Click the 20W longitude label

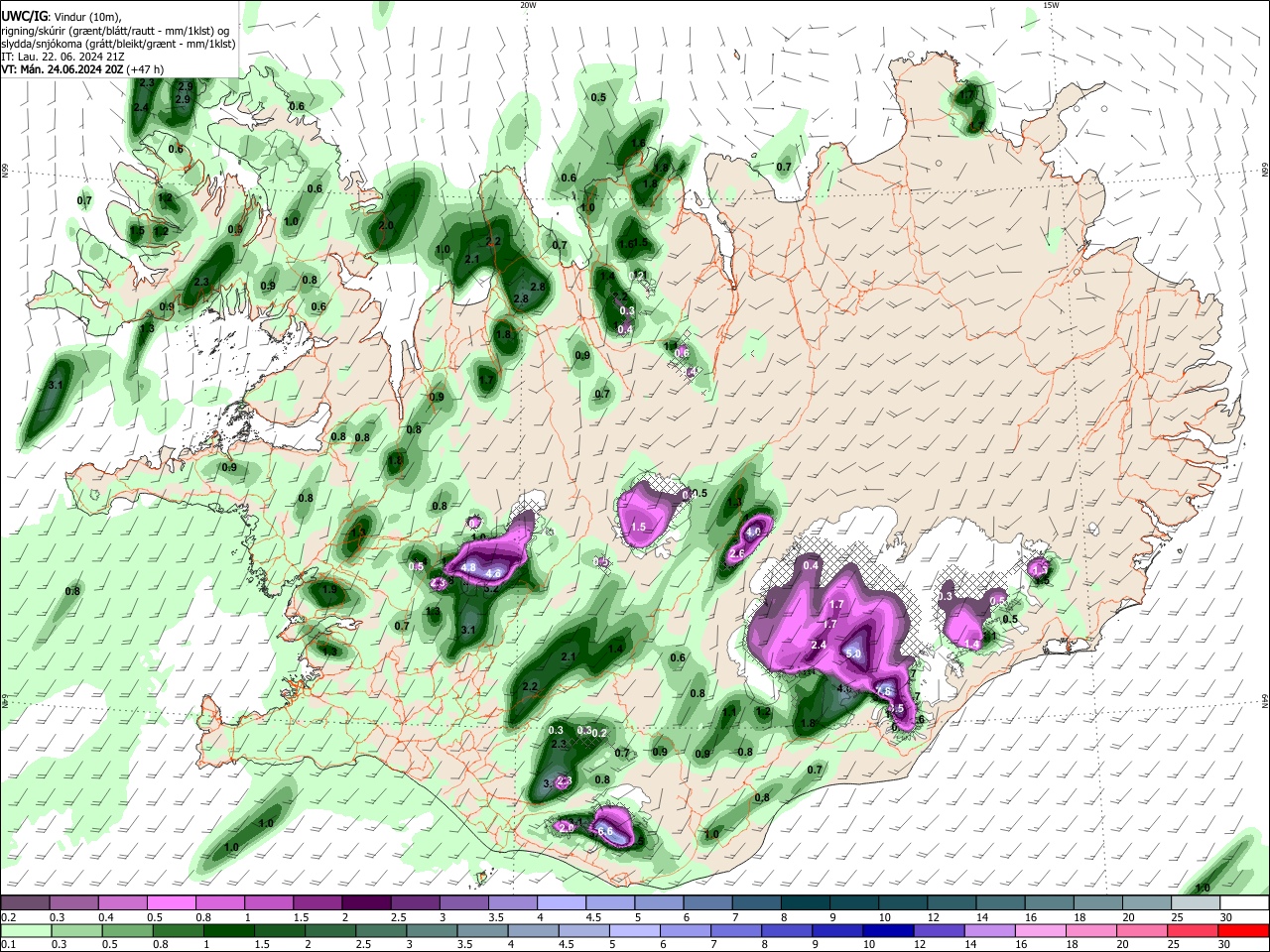528,5
